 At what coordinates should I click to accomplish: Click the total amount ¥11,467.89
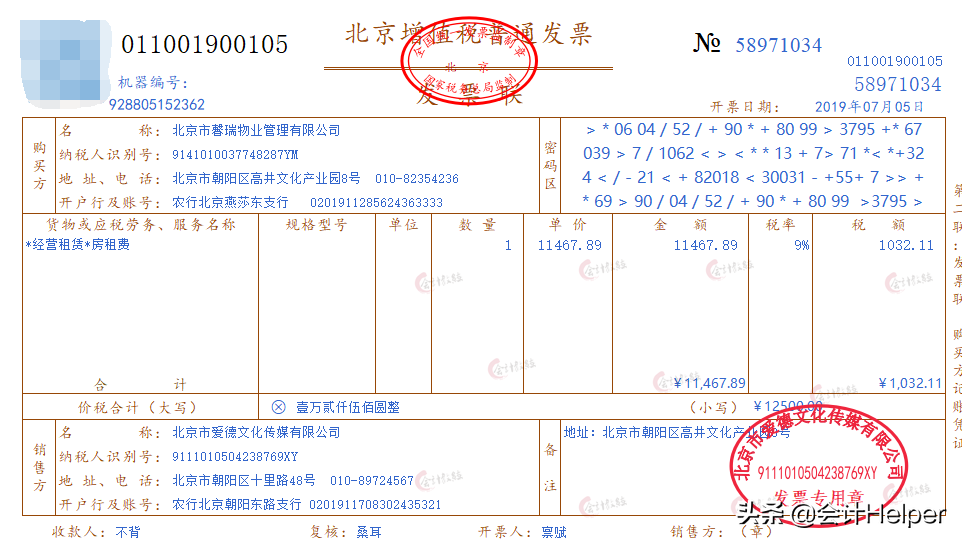coord(709,384)
